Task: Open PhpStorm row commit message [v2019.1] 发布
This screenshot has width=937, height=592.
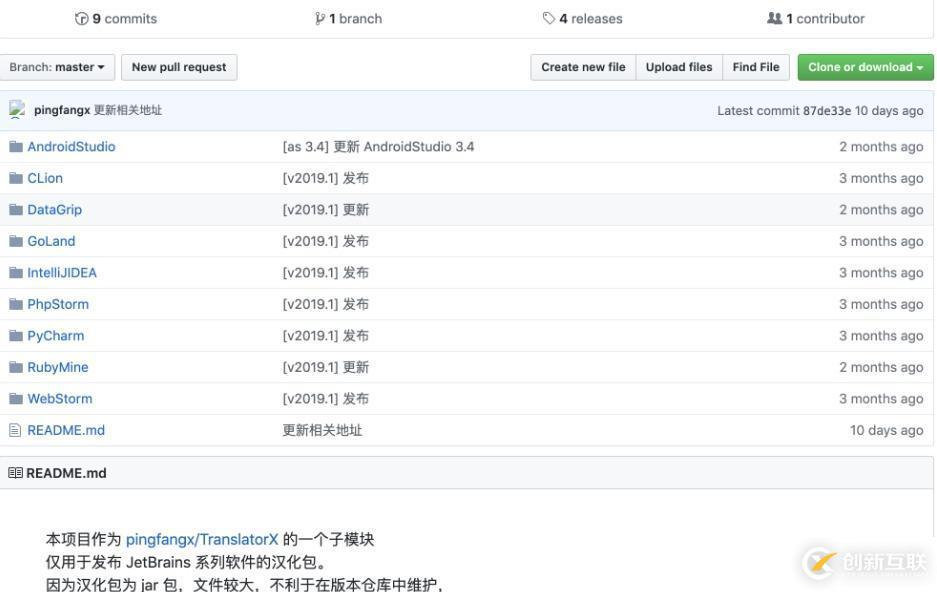Action: pos(326,304)
